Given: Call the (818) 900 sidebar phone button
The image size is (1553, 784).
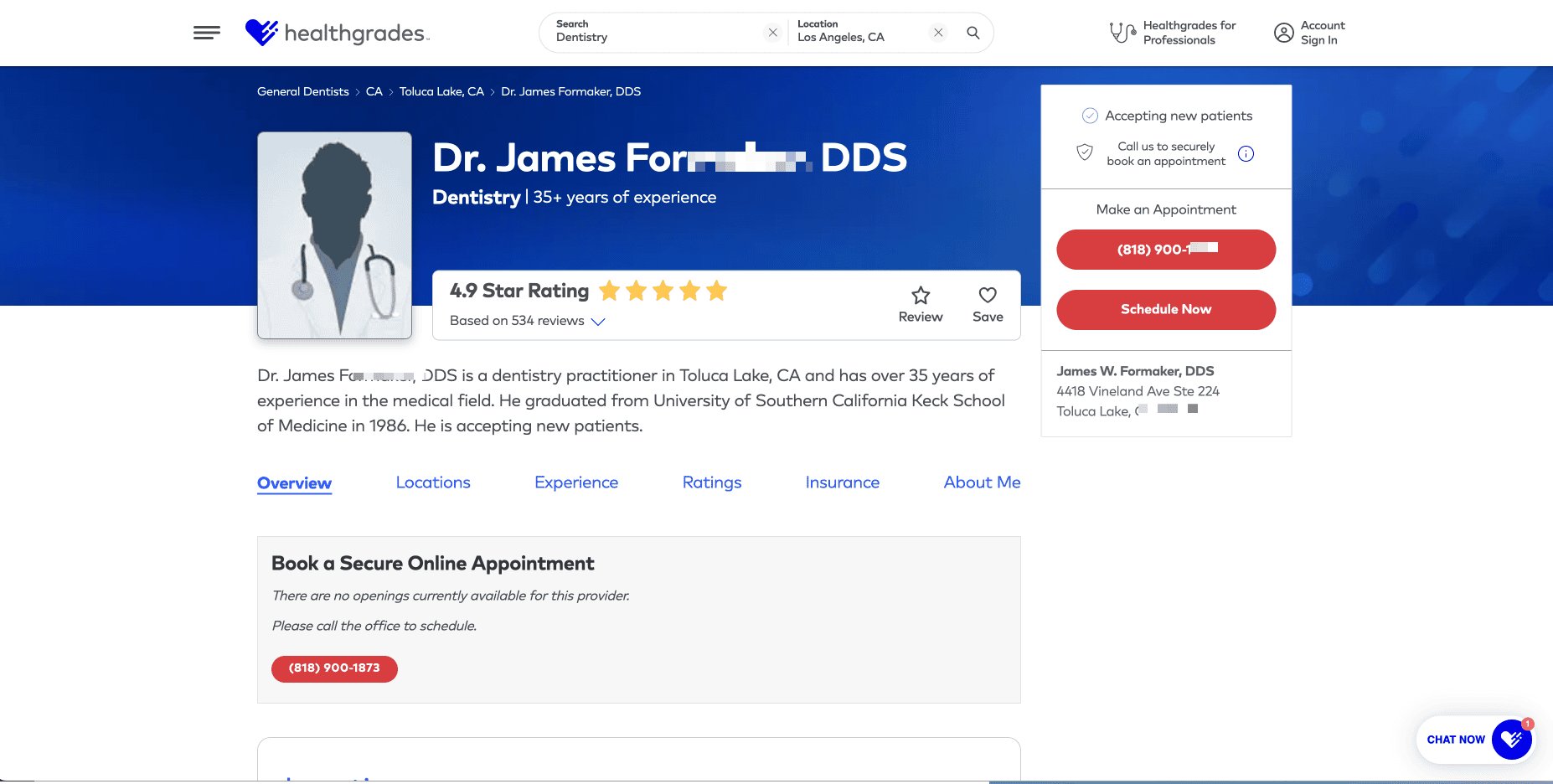Looking at the screenshot, I should click(1166, 250).
